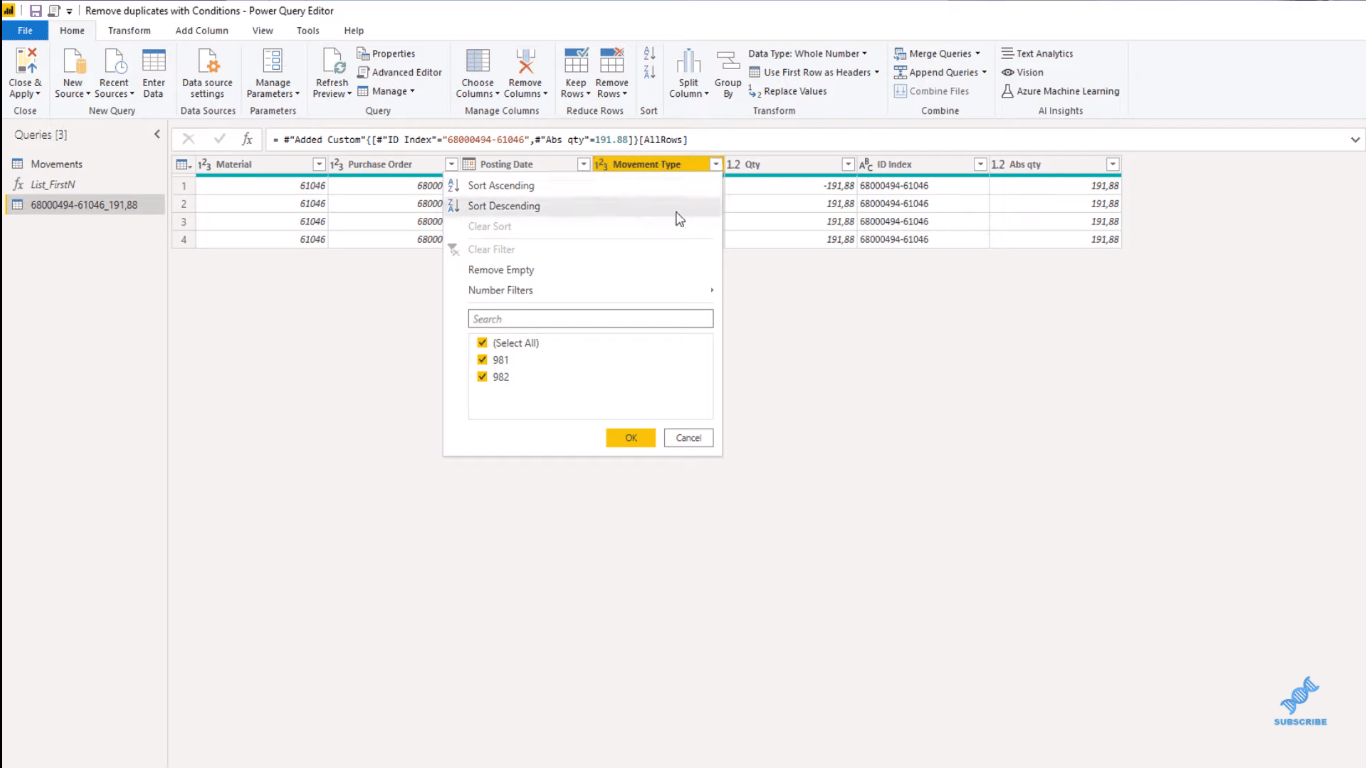1366x768 pixels.
Task: Confirm the filter with OK
Action: pos(631,438)
